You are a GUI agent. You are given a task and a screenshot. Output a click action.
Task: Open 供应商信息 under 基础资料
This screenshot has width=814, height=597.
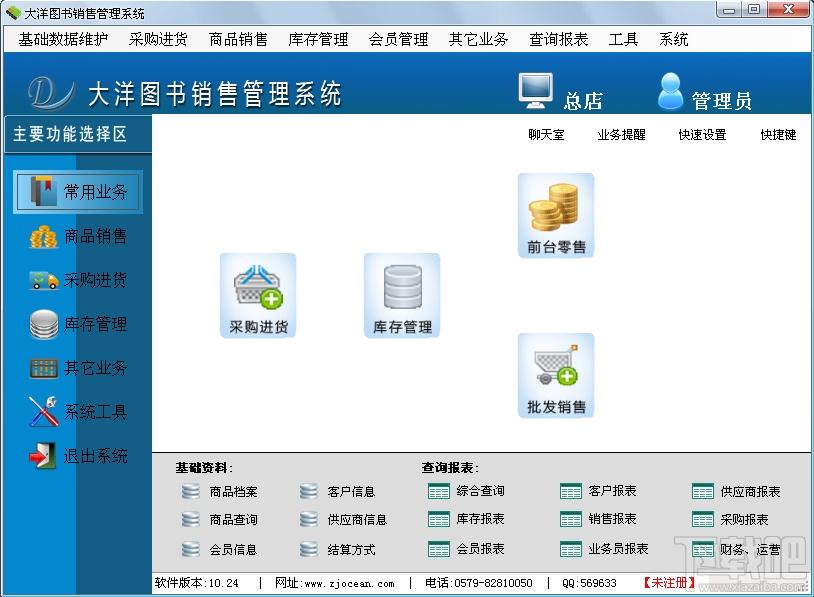pos(344,520)
